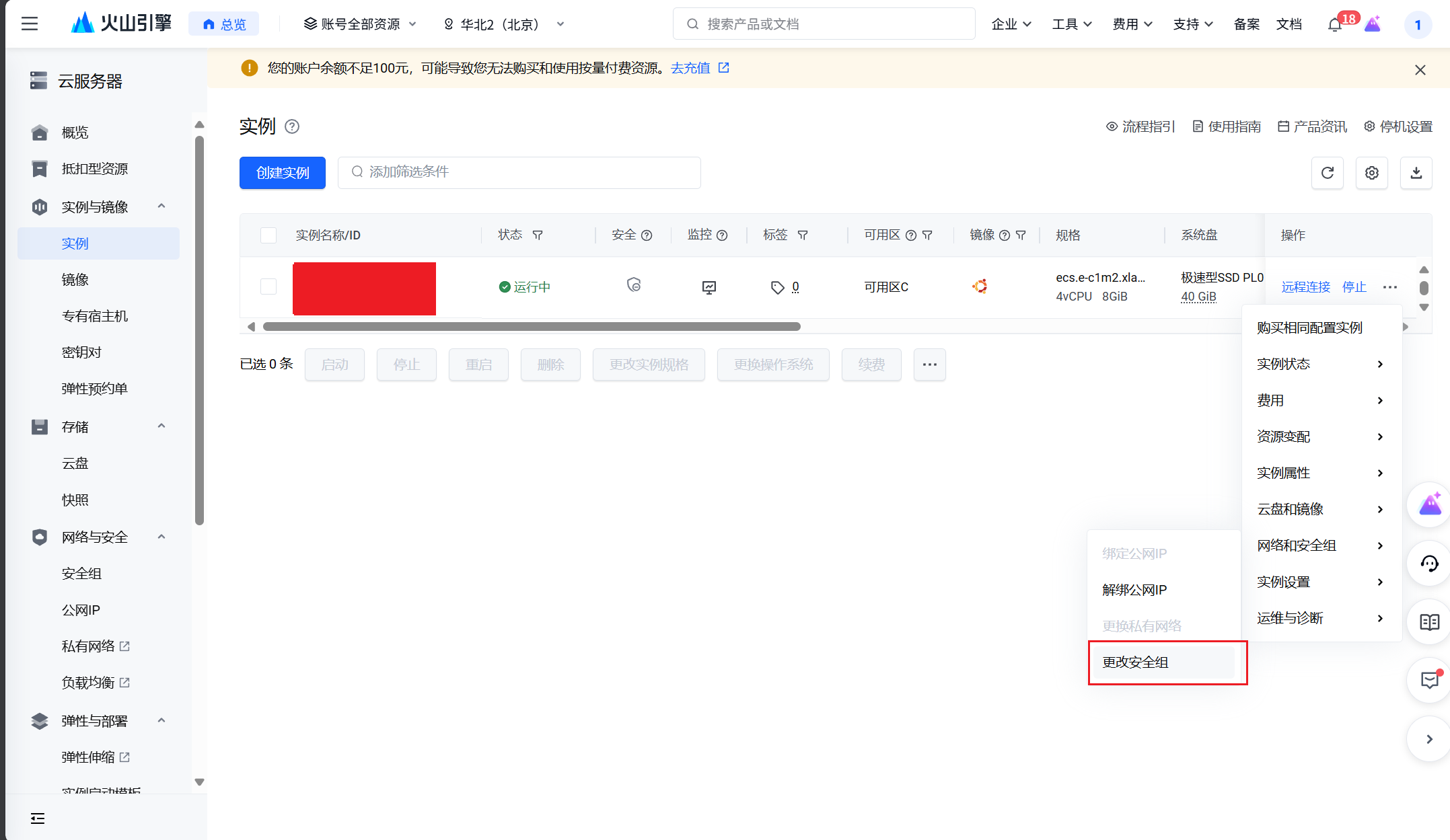
Task: Choose 更改安全组 in submenu
Action: (1164, 662)
